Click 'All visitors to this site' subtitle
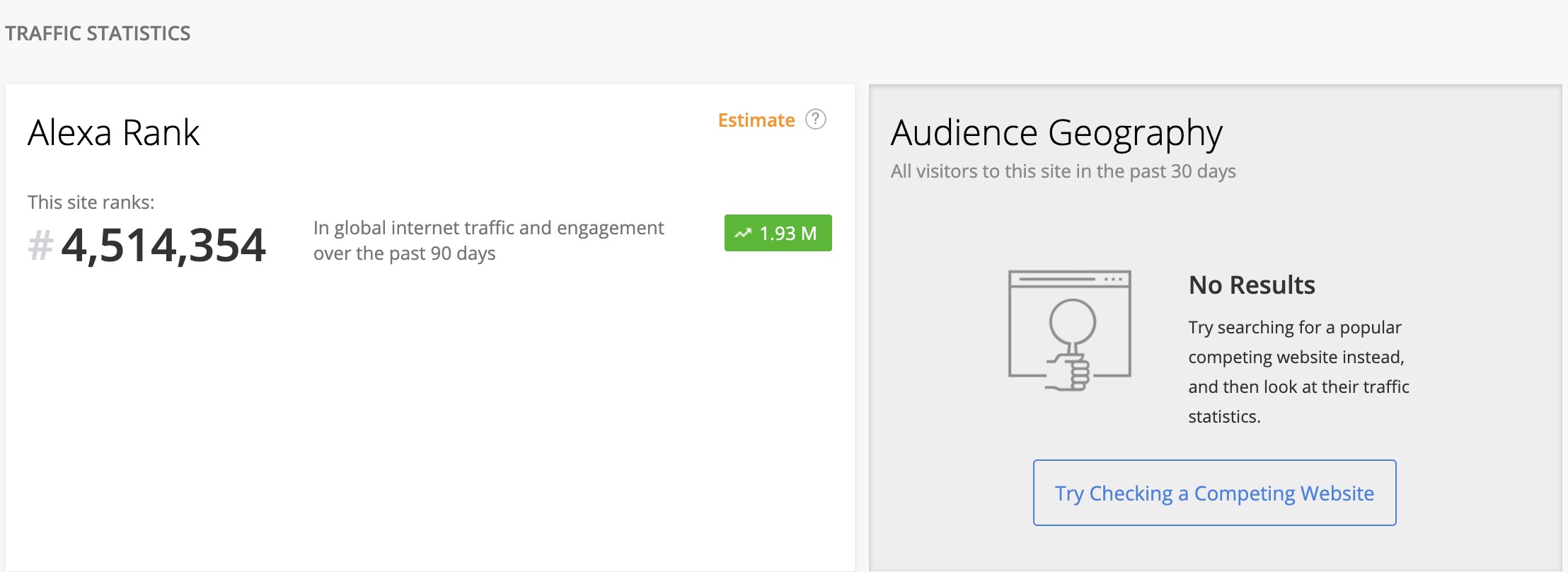The width and height of the screenshot is (1568, 572). click(x=1063, y=171)
